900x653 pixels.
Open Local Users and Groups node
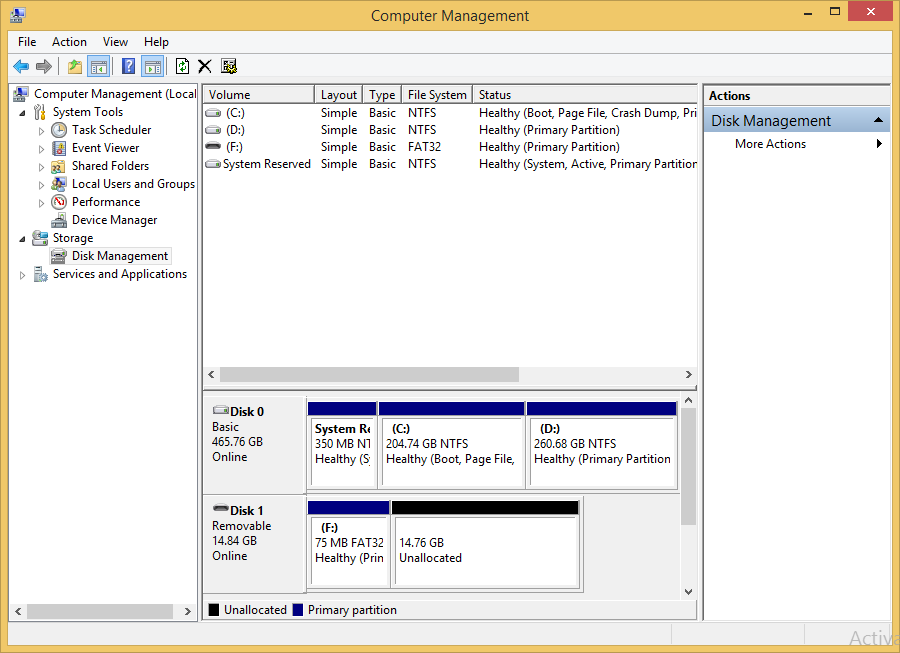point(133,184)
